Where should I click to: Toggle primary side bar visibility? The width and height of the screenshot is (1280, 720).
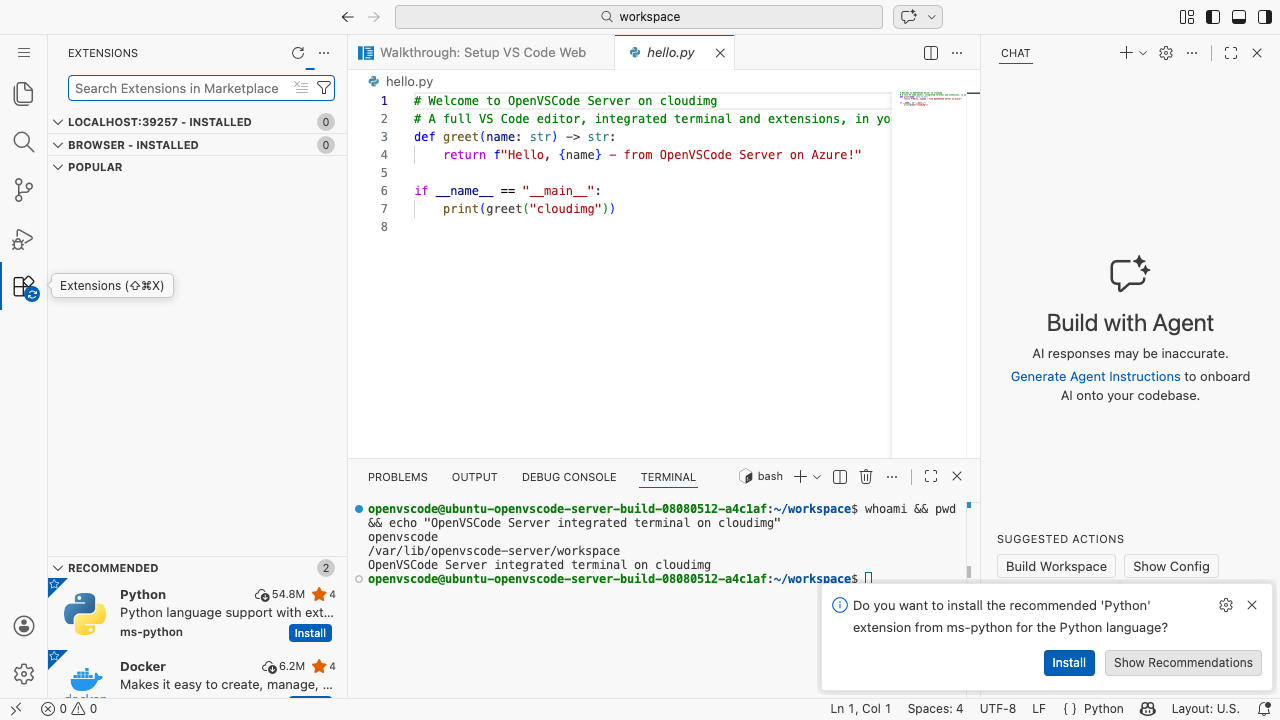tap(1213, 17)
